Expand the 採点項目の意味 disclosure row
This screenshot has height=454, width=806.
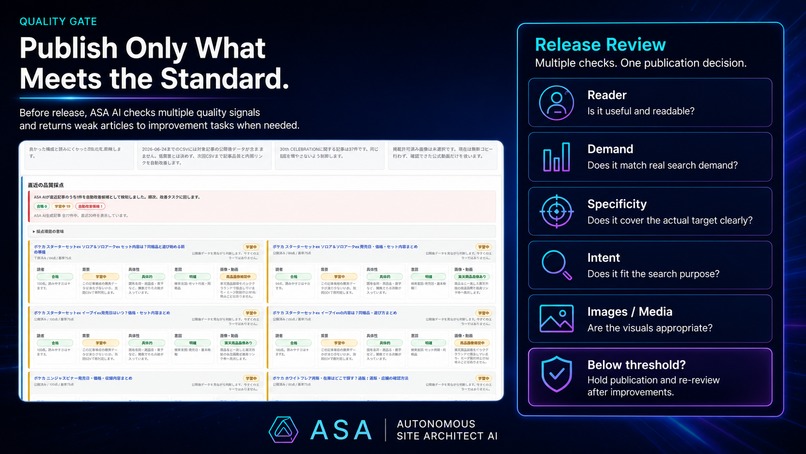pos(263,231)
